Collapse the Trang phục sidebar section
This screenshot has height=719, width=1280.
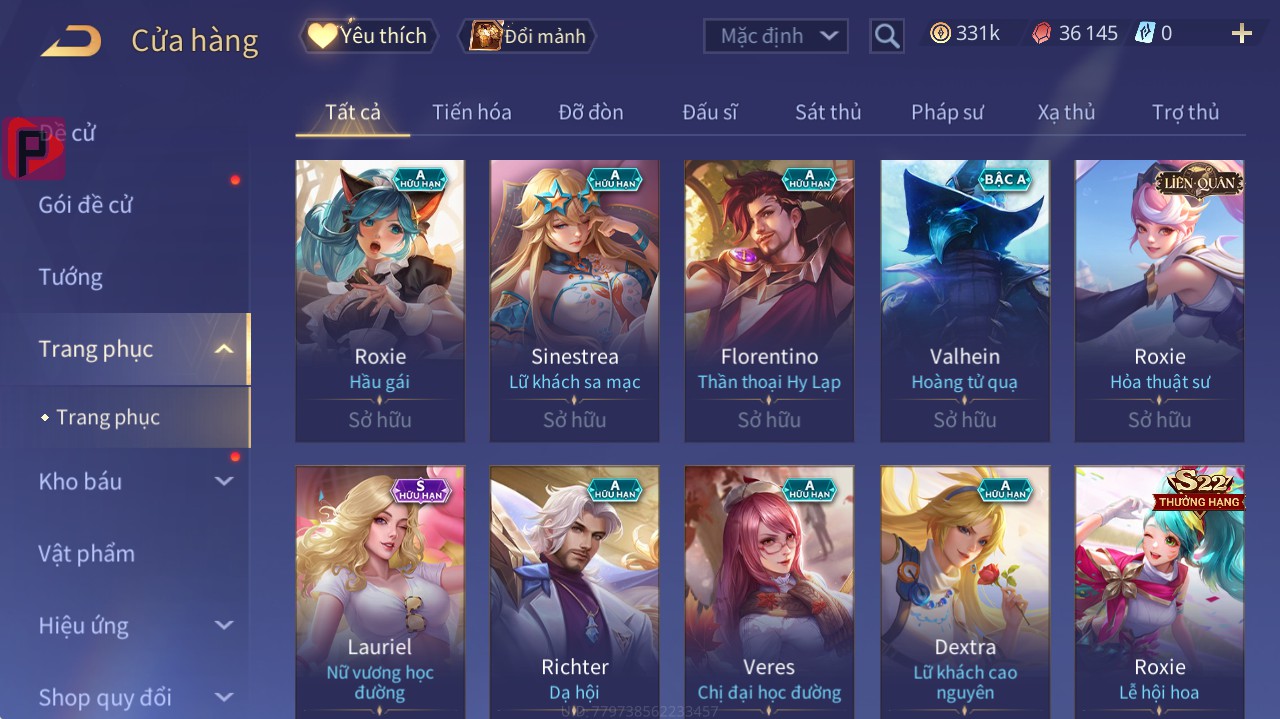coord(224,349)
